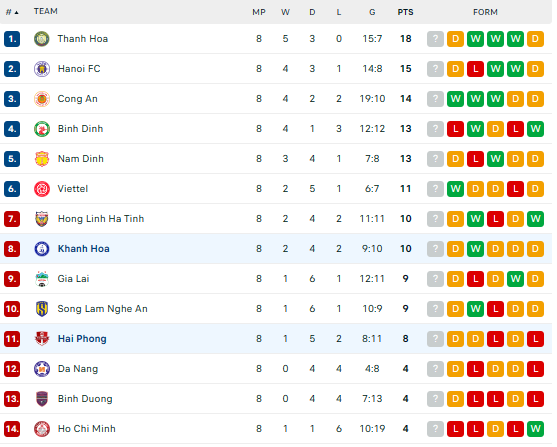Click Thanh Hoa's upcoming match question-mark badge
This screenshot has height=447, width=557.
[x=435, y=39]
